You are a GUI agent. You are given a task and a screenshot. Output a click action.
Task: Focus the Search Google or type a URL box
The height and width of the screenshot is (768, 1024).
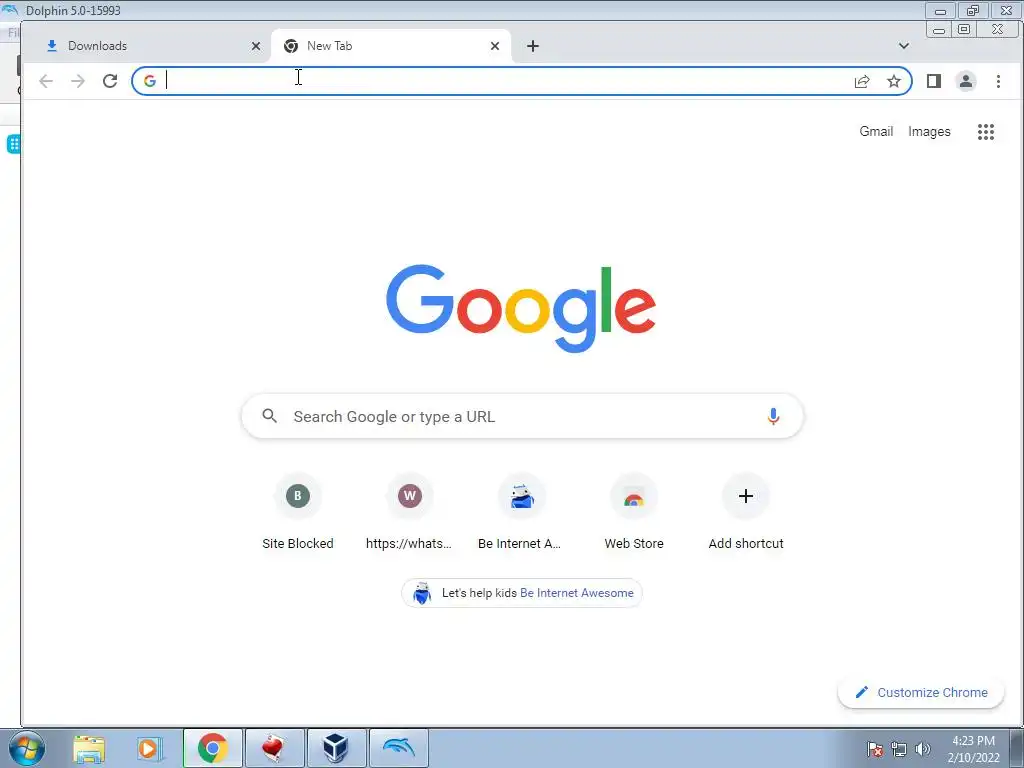coord(522,416)
